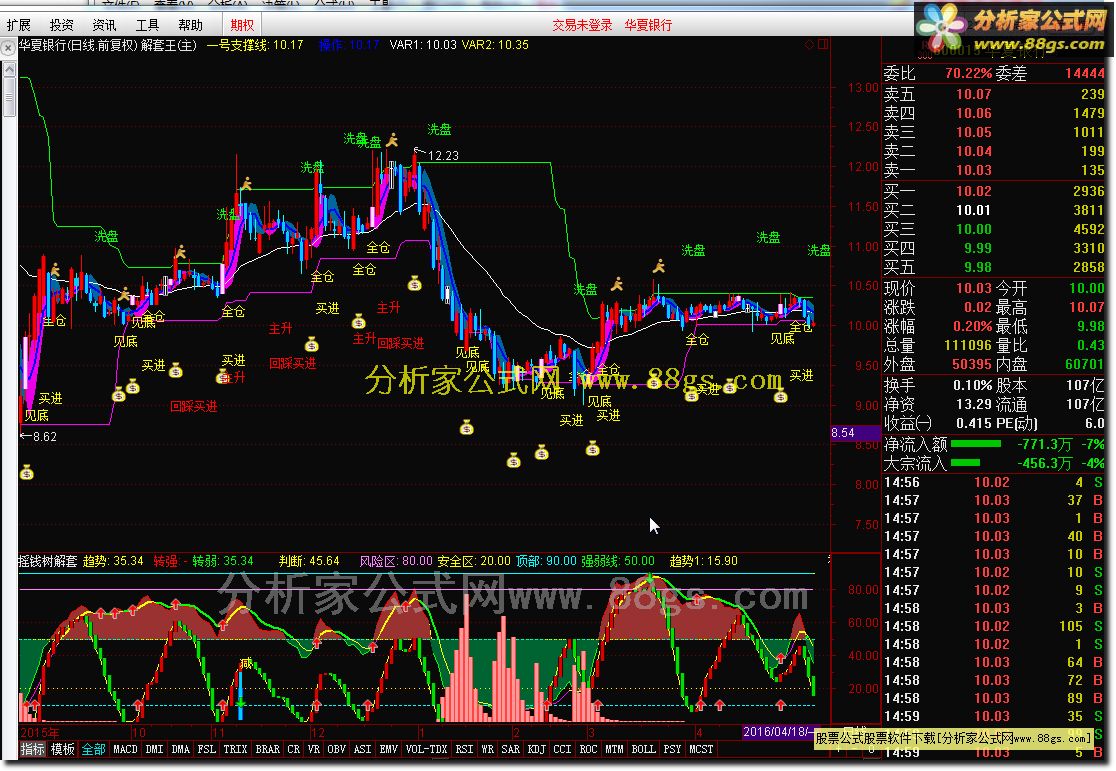Screen dimensions: 1116x771
Task: Select the MCST indicator tab
Action: tap(701, 749)
